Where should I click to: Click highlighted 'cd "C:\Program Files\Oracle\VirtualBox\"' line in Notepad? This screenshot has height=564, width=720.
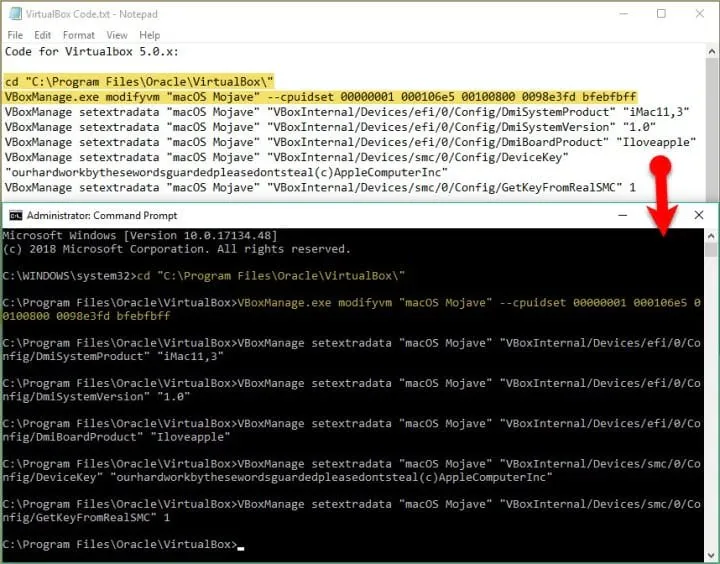click(139, 82)
